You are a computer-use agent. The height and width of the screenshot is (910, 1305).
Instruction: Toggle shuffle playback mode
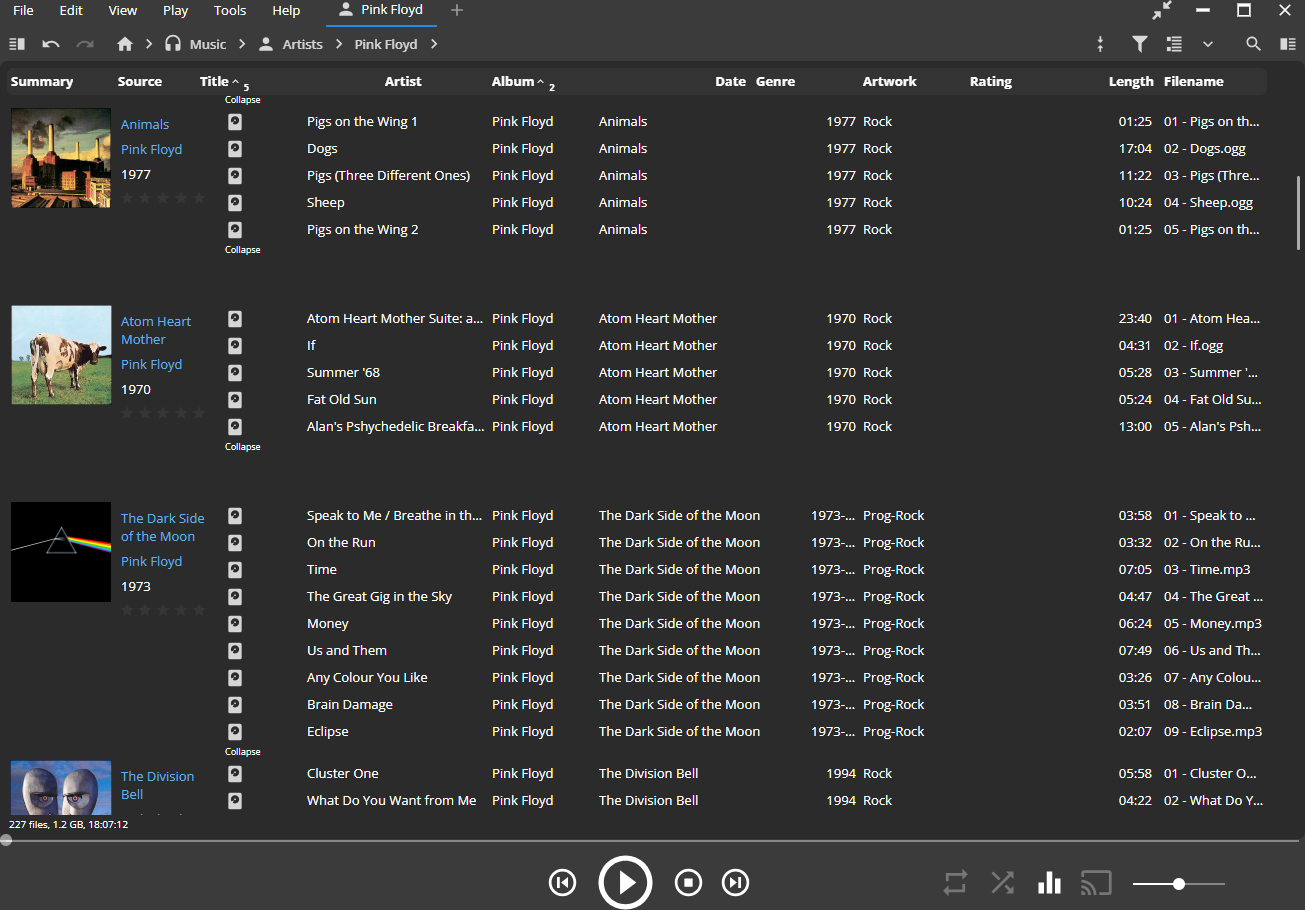(x=1002, y=882)
